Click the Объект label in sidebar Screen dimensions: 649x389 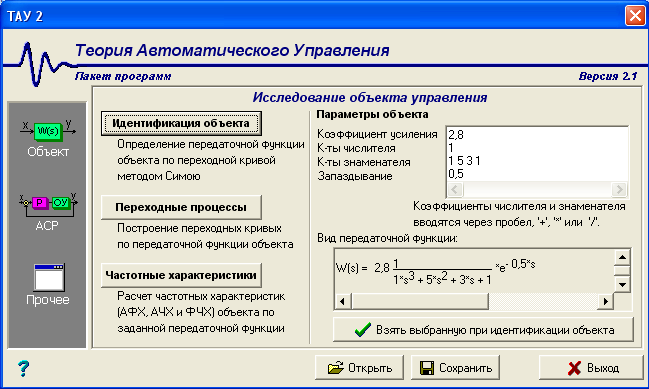tap(48, 152)
